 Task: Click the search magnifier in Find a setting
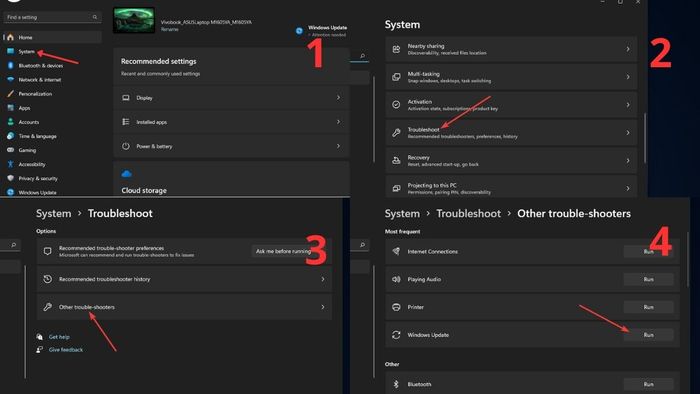[x=95, y=17]
